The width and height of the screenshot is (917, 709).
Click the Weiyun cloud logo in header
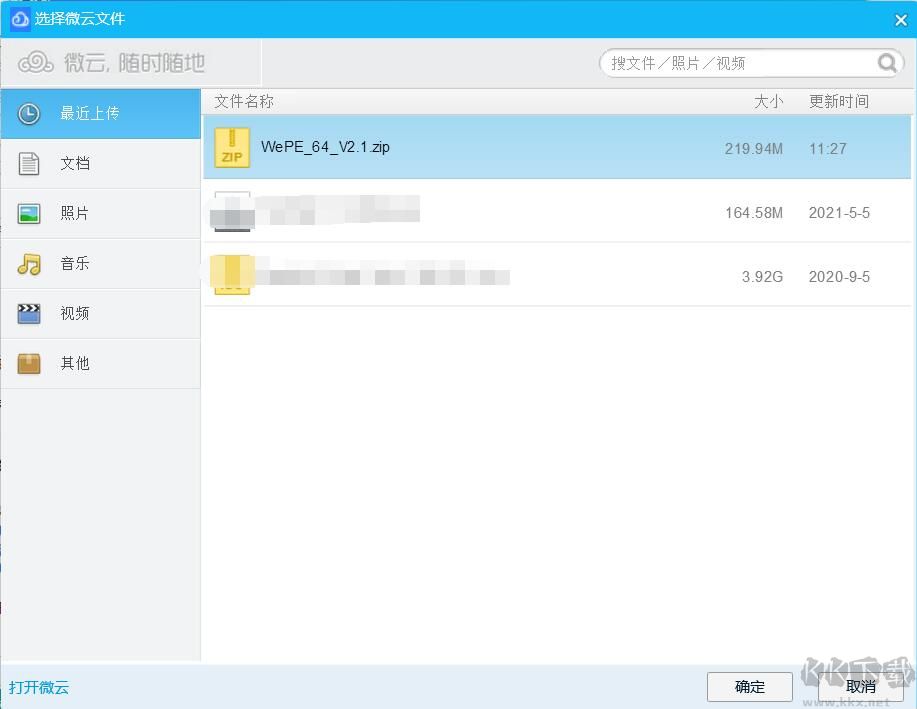coord(36,63)
